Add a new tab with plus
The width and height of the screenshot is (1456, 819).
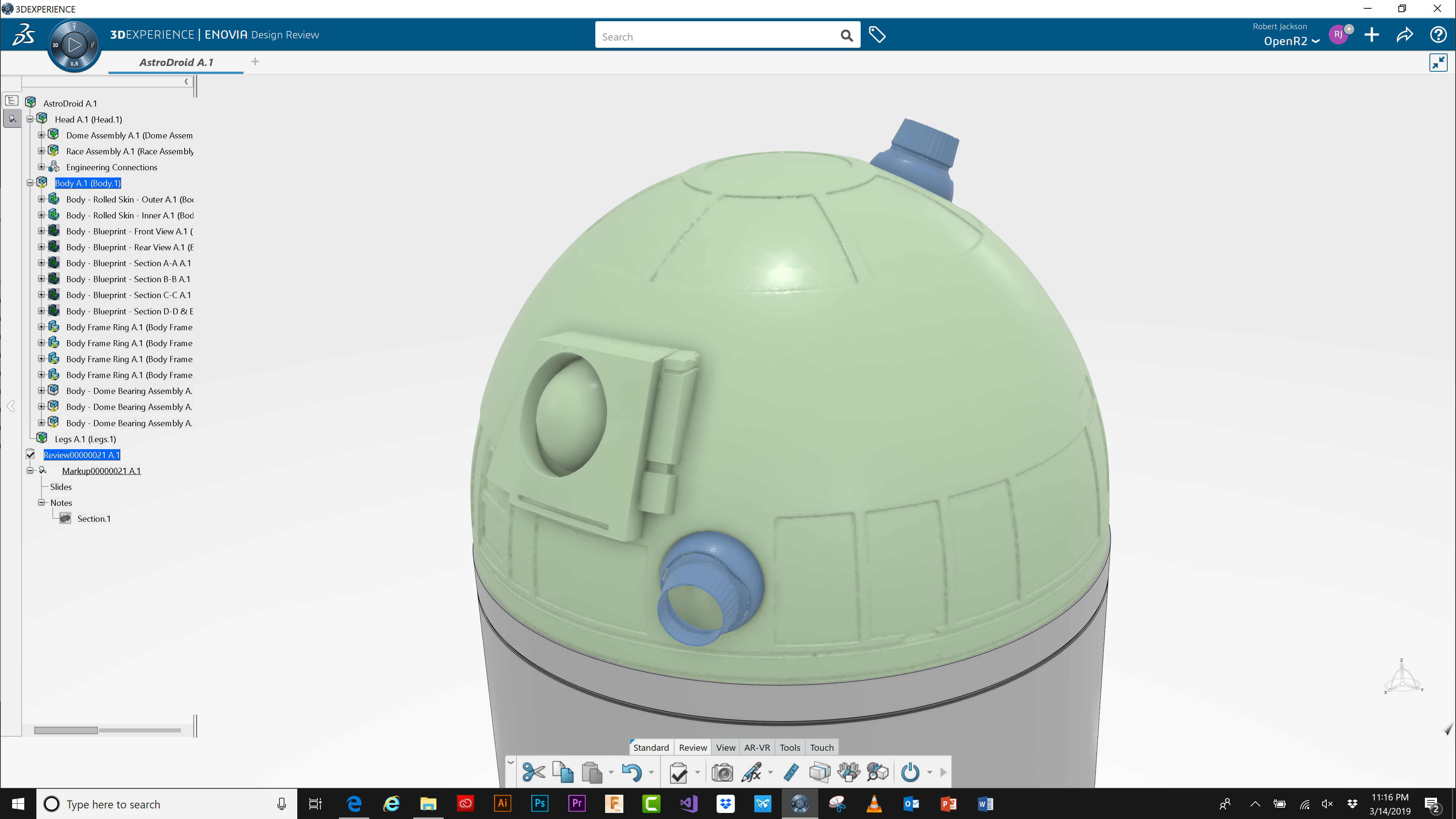click(x=255, y=61)
